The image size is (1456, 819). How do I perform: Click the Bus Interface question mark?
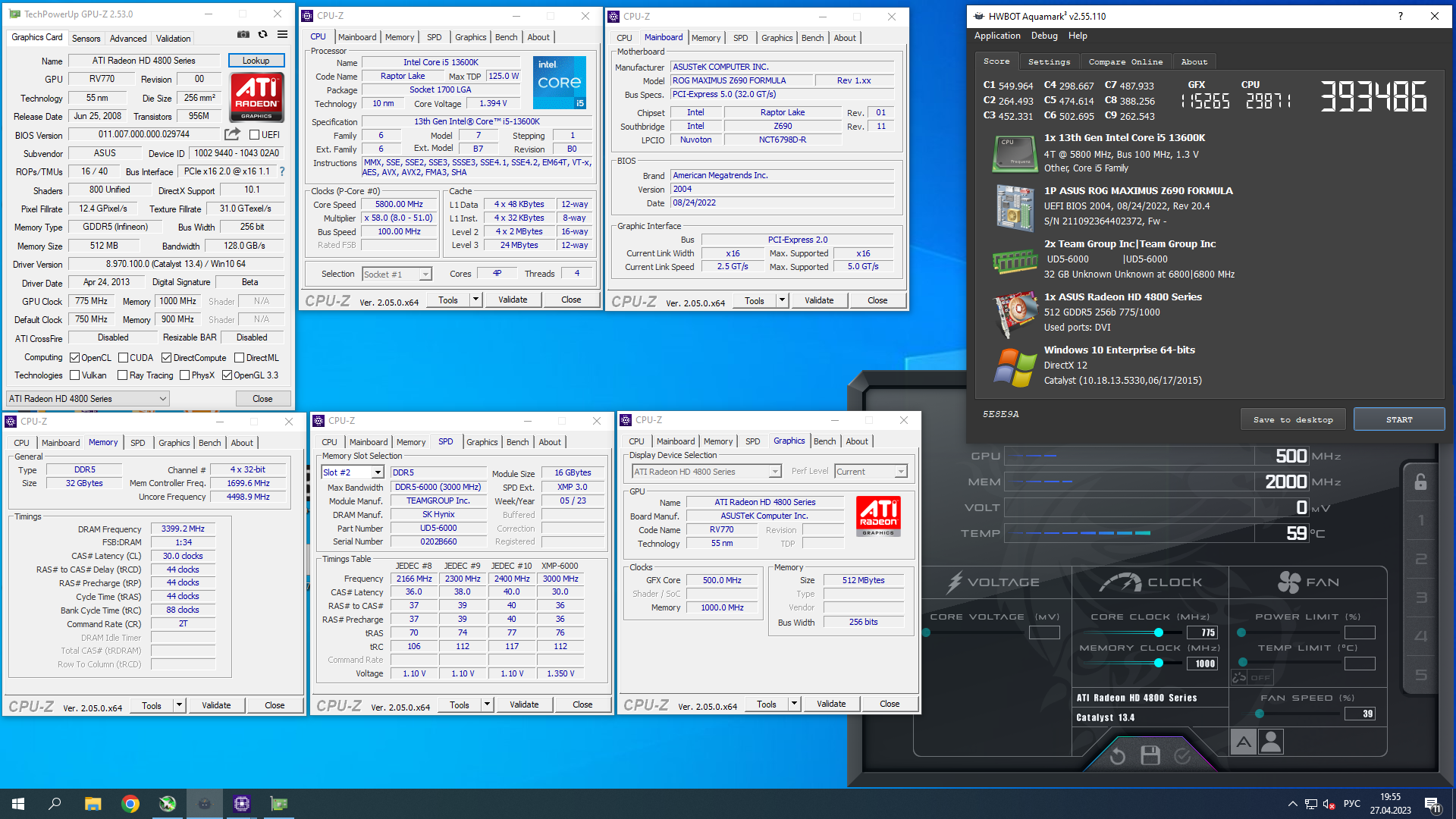point(282,171)
